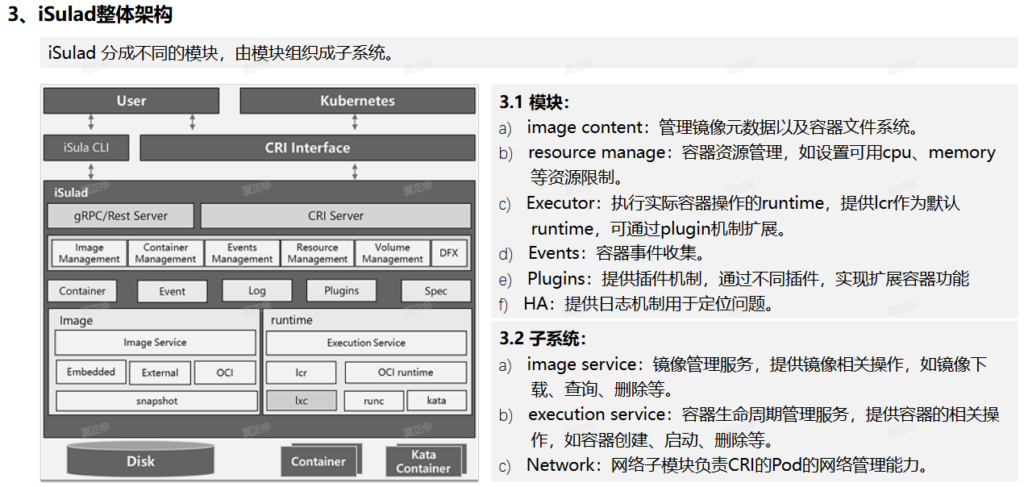Select the Volume Management module box

point(392,253)
